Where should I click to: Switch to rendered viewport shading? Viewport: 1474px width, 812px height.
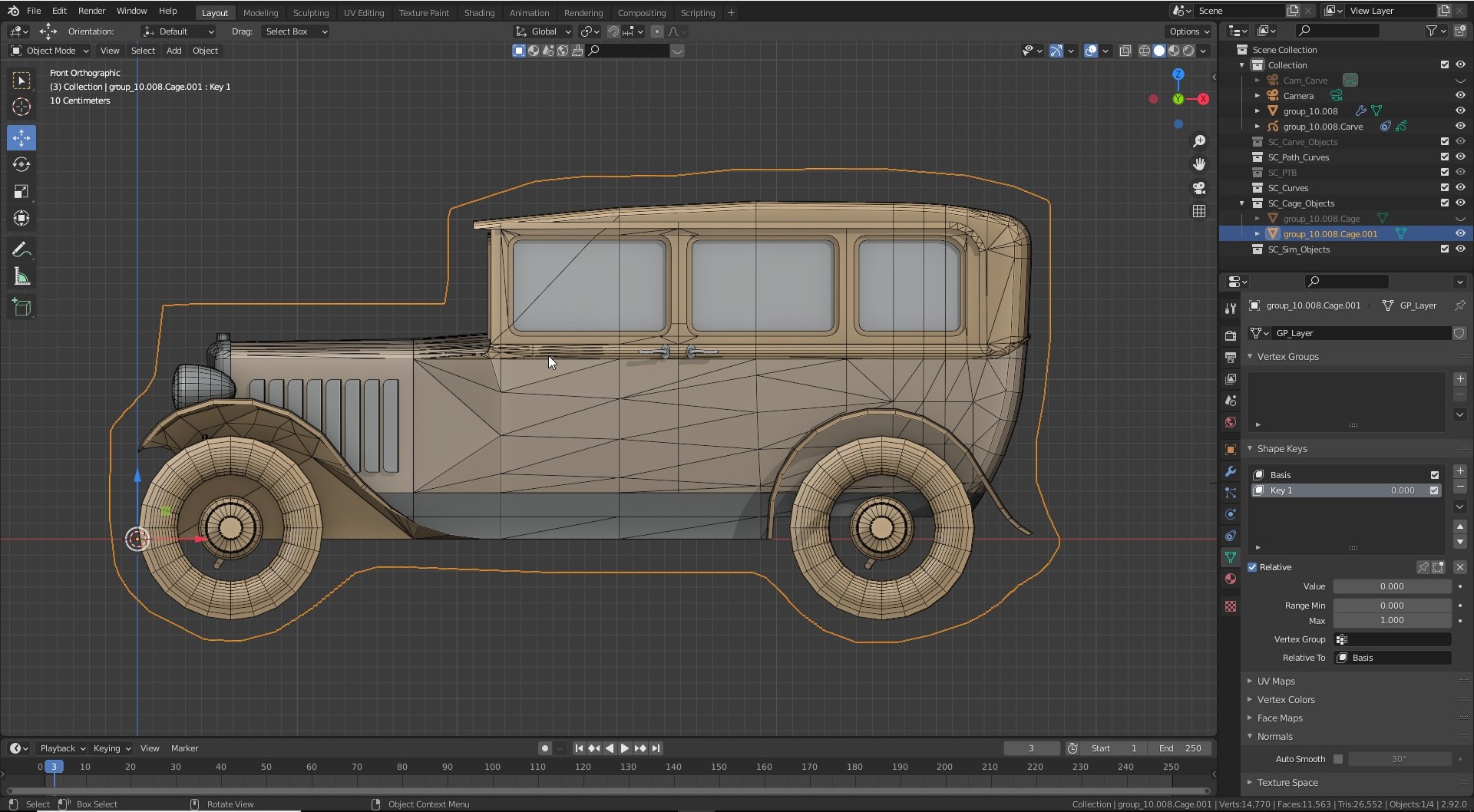point(1188,51)
